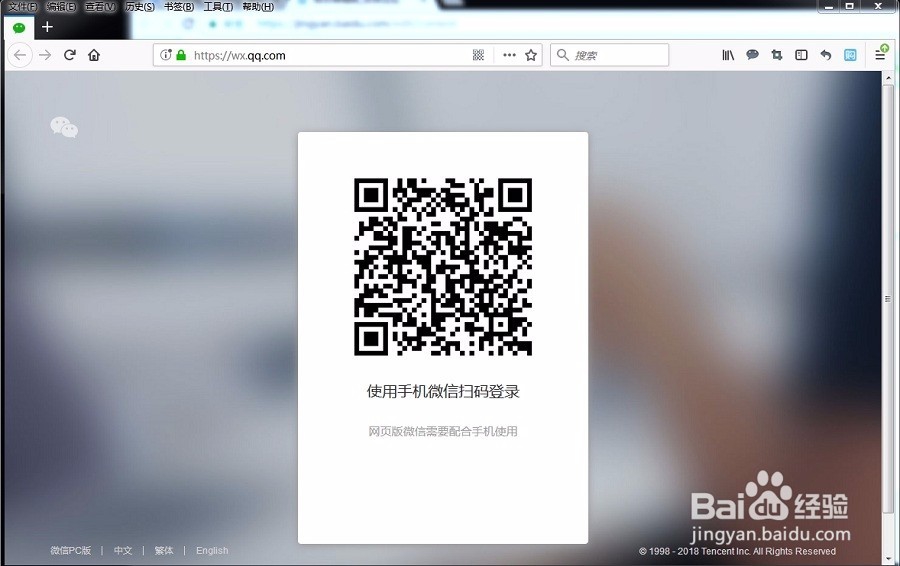Switch language to 中文
The width and height of the screenshot is (900, 566).
(123, 550)
